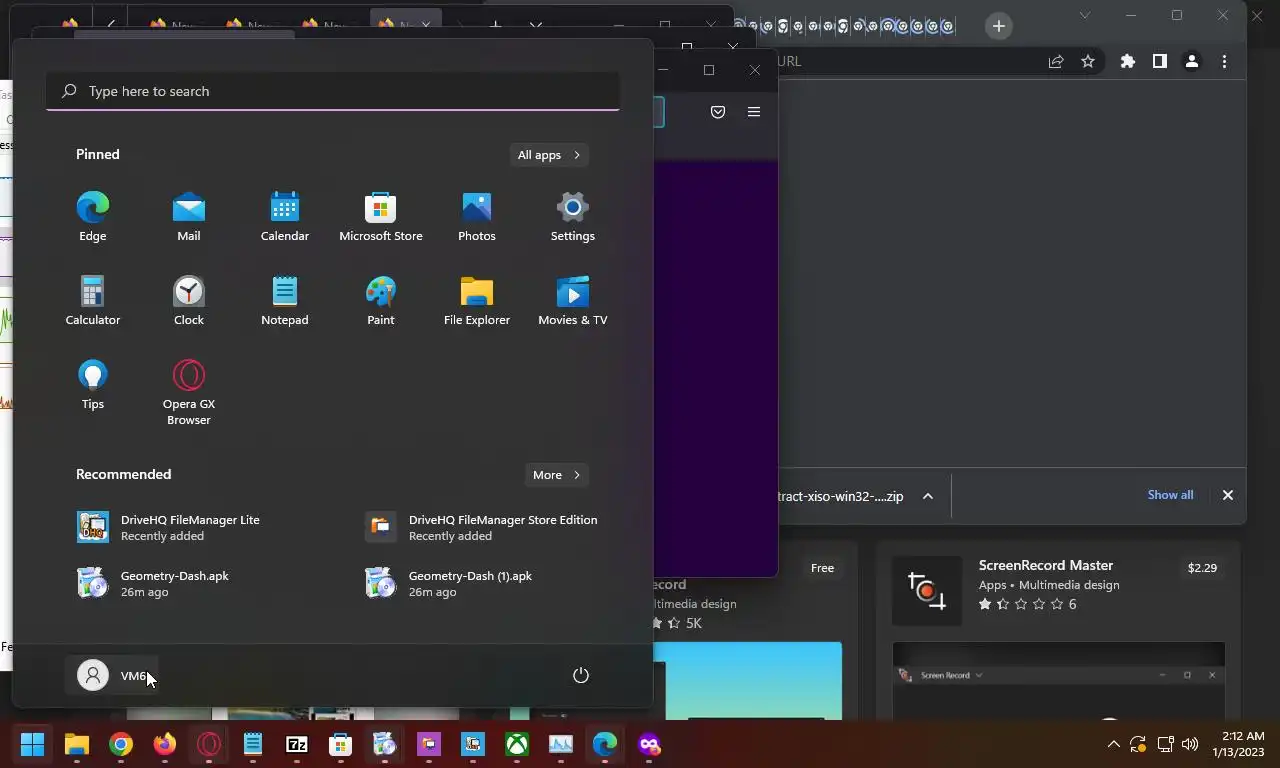Open Microsoft Store pinned tile
This screenshot has width=1280, height=768.
381,217
